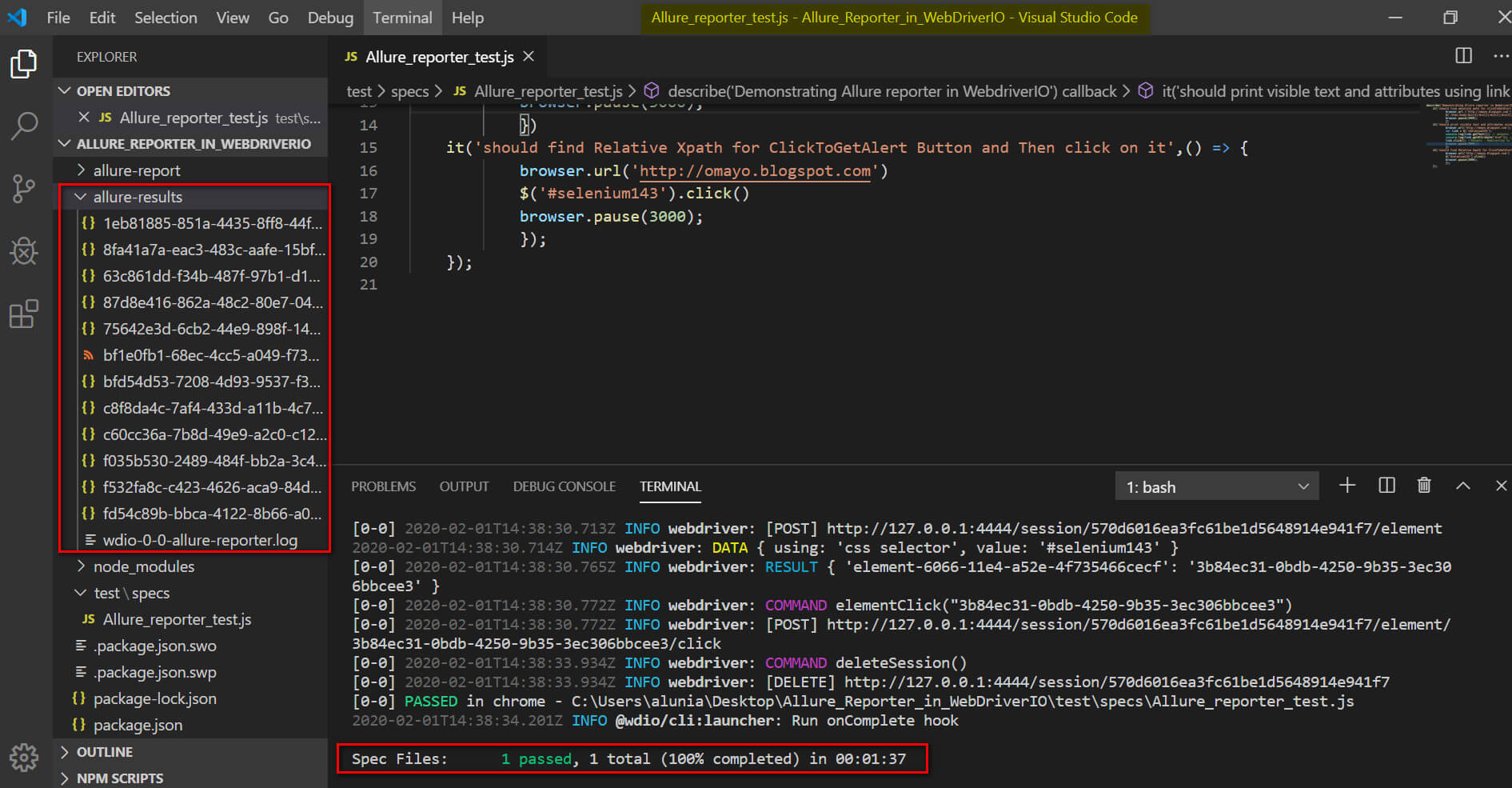Image resolution: width=1512 pixels, height=788 pixels.
Task: Expand the NPM SCRIPTS section
Action: tap(190, 778)
